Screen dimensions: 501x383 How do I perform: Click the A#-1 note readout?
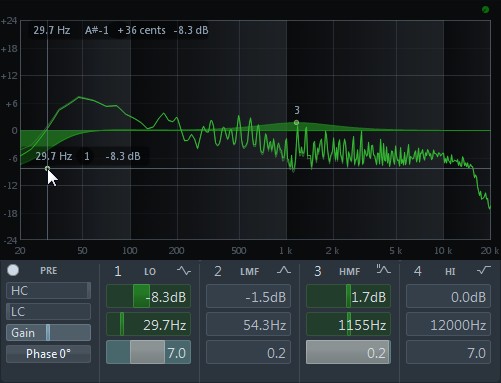(97, 30)
